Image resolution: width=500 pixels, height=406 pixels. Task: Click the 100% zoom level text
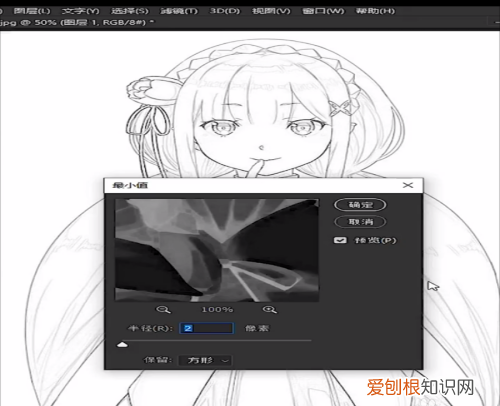tap(217, 310)
